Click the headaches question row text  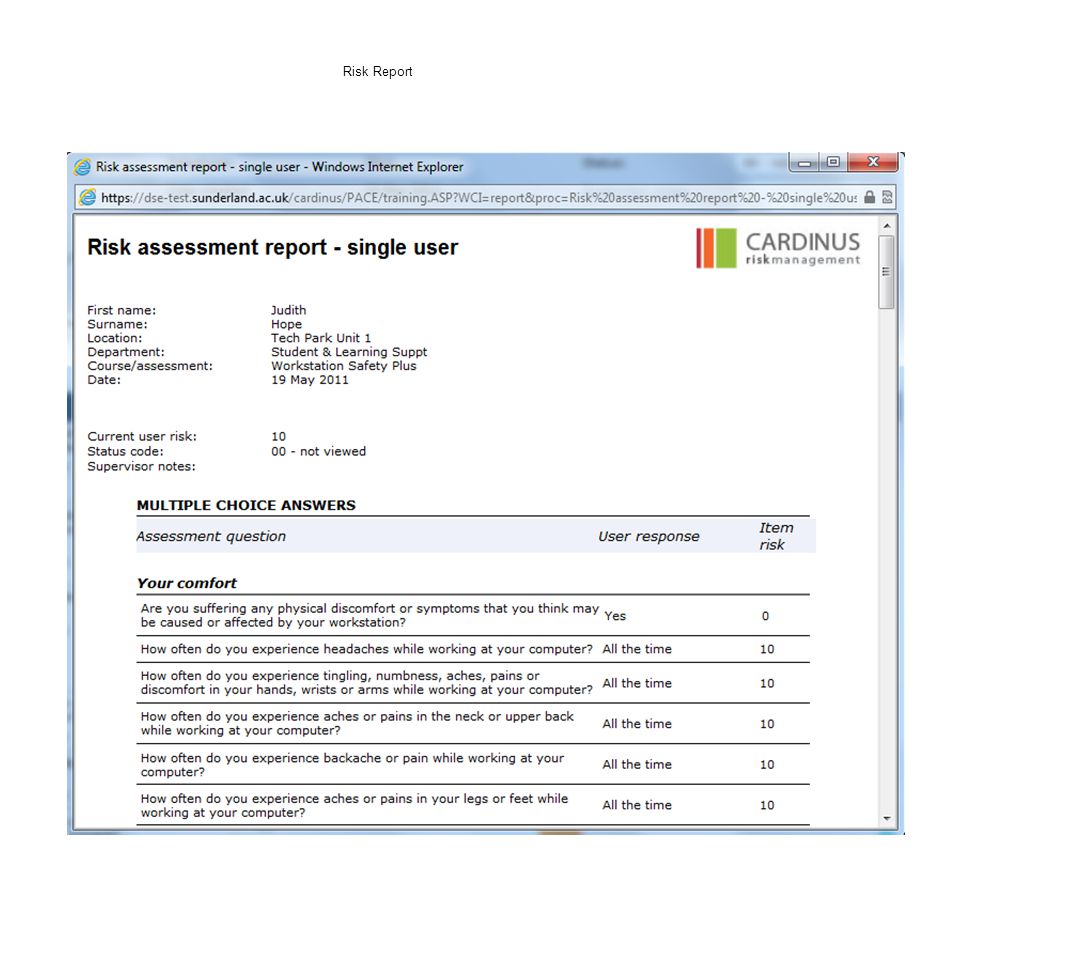tap(366, 649)
